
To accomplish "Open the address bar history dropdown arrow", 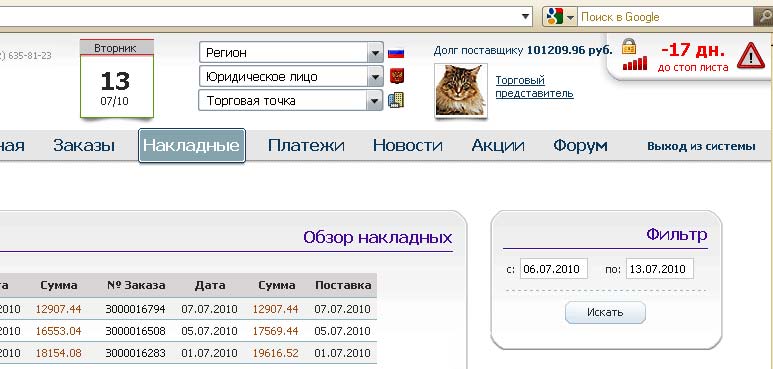I will pos(526,17).
